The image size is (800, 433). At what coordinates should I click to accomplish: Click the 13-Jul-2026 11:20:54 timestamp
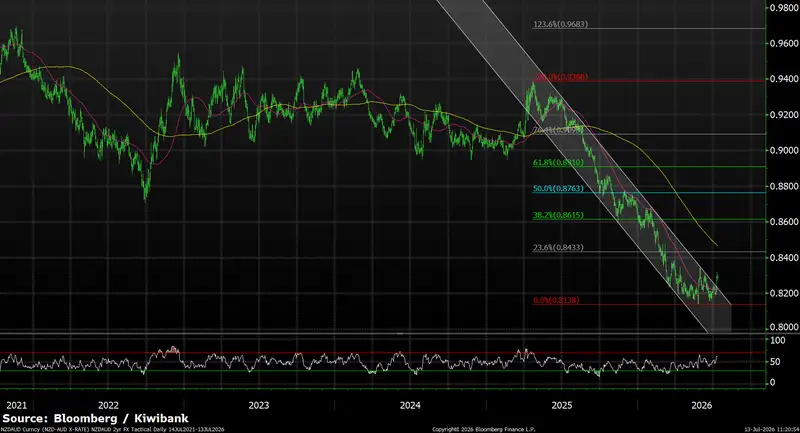(771, 430)
